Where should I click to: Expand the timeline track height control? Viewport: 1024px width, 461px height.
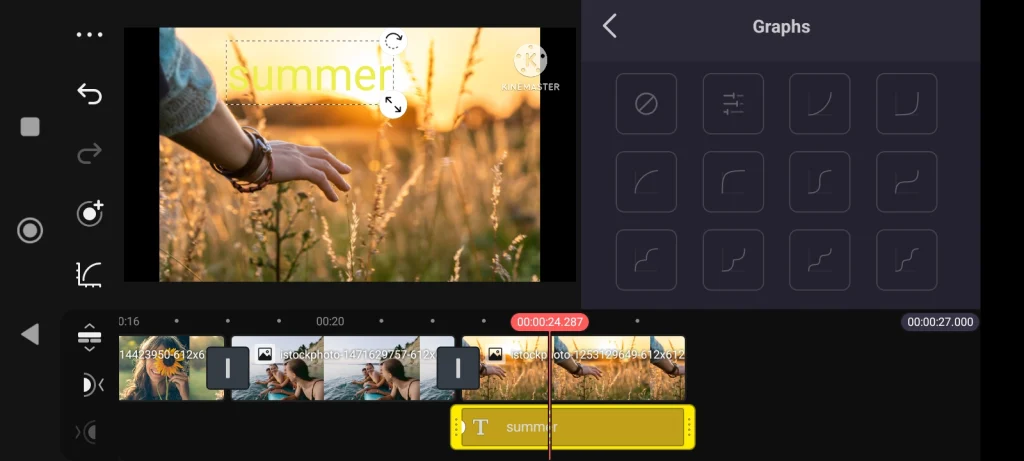pyautogui.click(x=90, y=337)
